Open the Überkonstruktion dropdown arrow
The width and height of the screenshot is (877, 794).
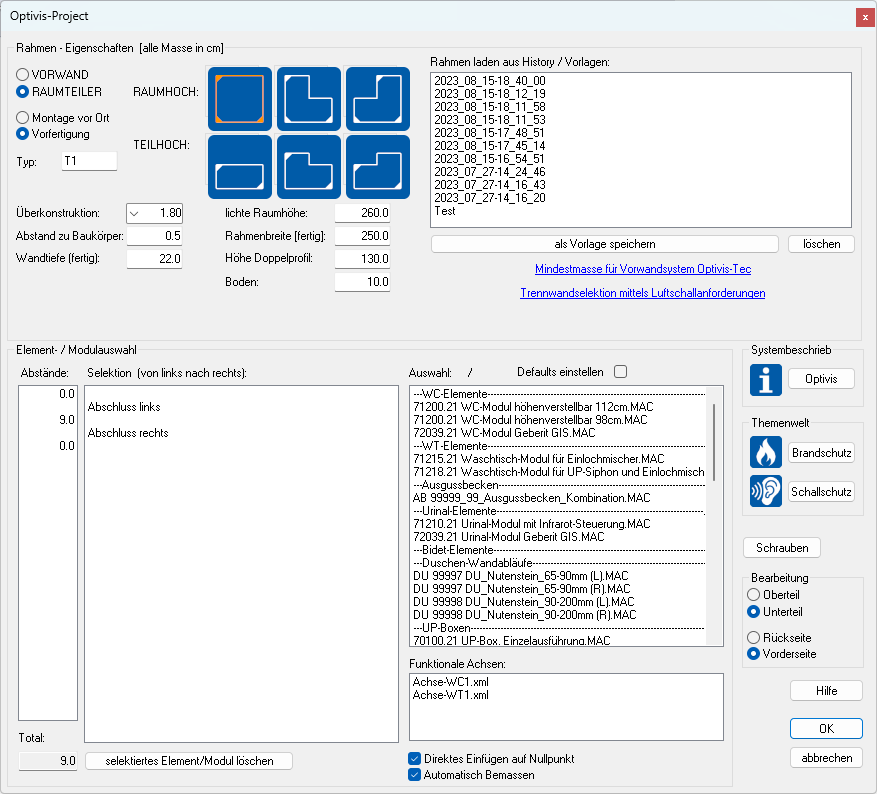coord(134,213)
